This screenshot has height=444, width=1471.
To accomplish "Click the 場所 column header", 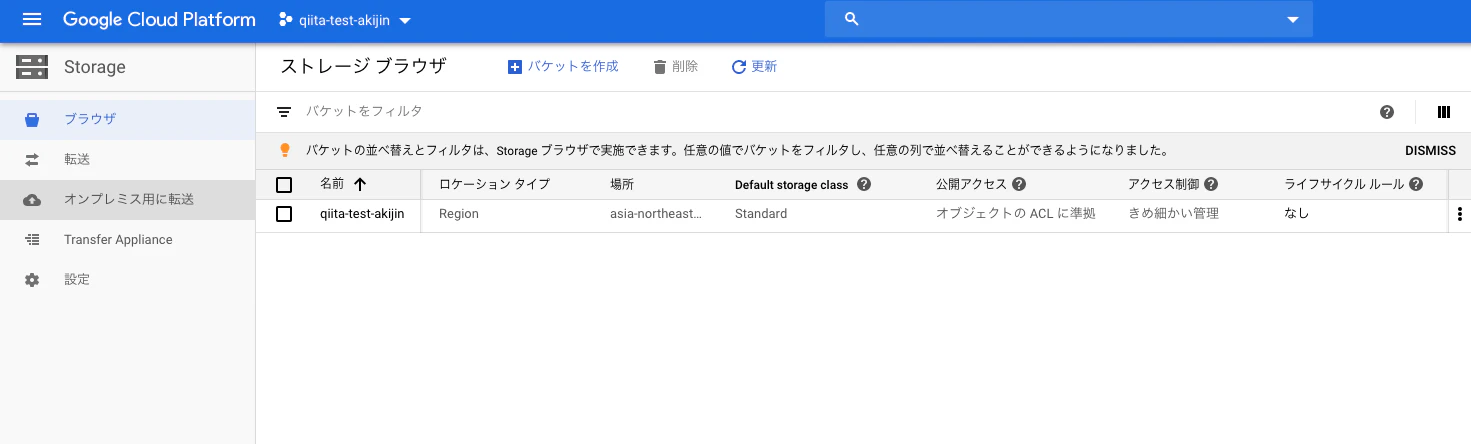I will [x=622, y=184].
